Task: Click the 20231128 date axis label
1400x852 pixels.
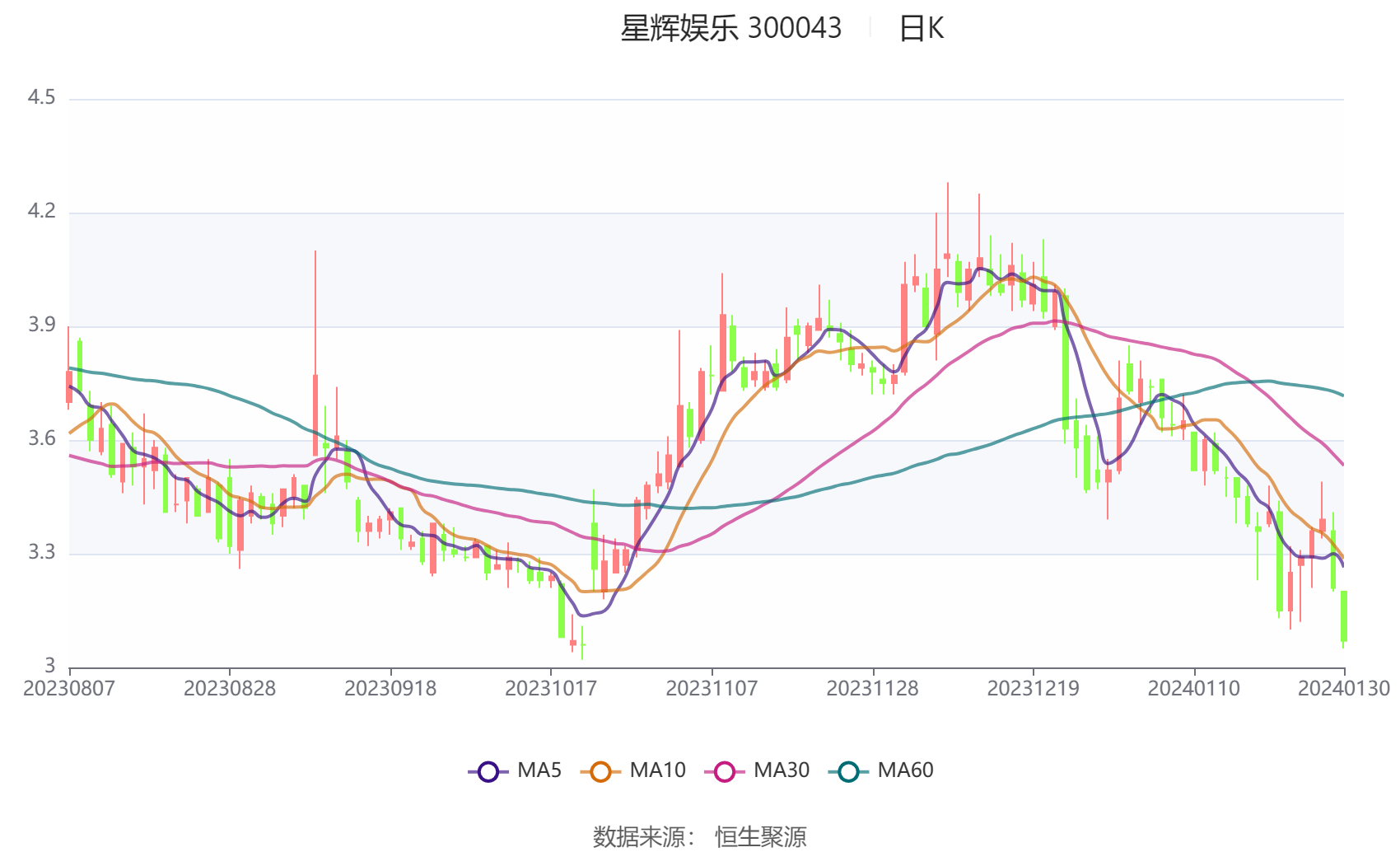Action: (x=872, y=688)
